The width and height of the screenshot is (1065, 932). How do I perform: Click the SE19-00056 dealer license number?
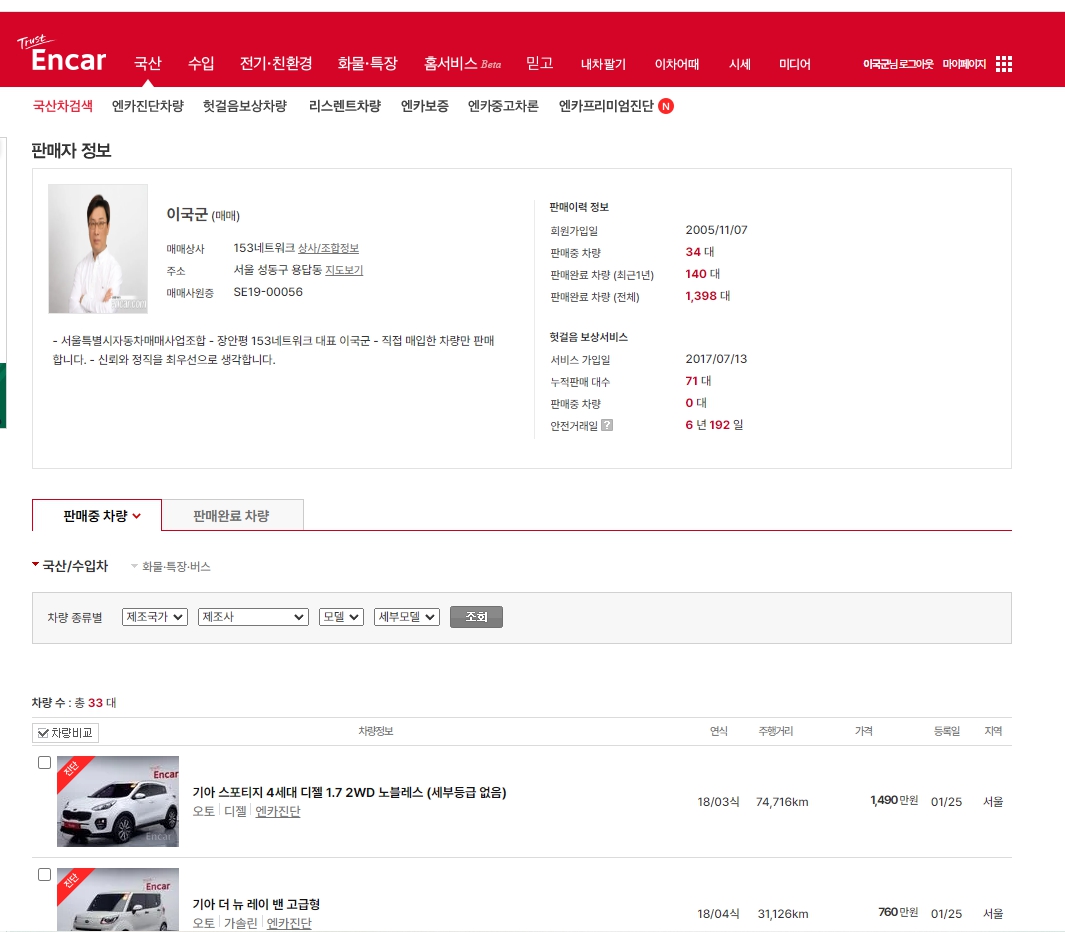268,292
